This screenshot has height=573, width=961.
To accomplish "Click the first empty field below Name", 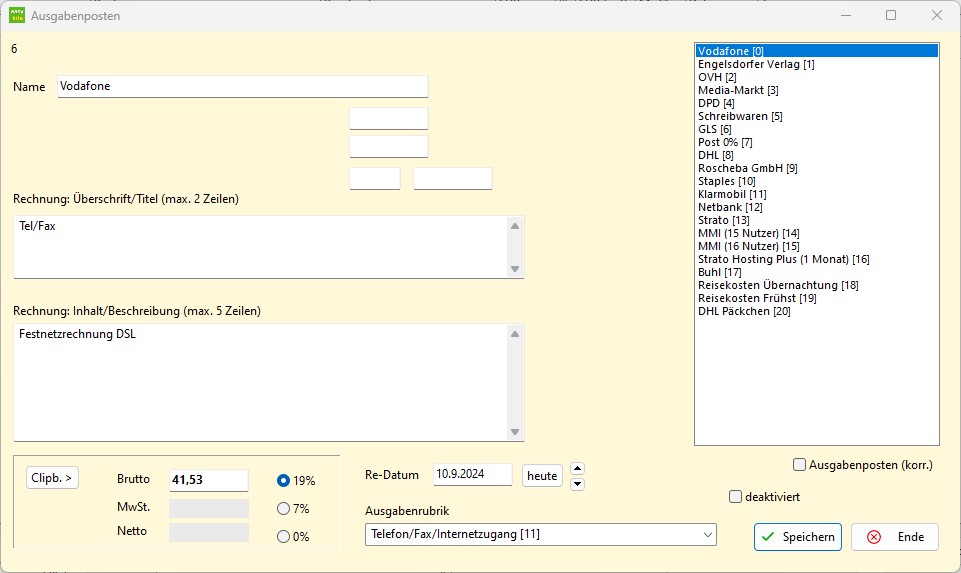I will 389,119.
